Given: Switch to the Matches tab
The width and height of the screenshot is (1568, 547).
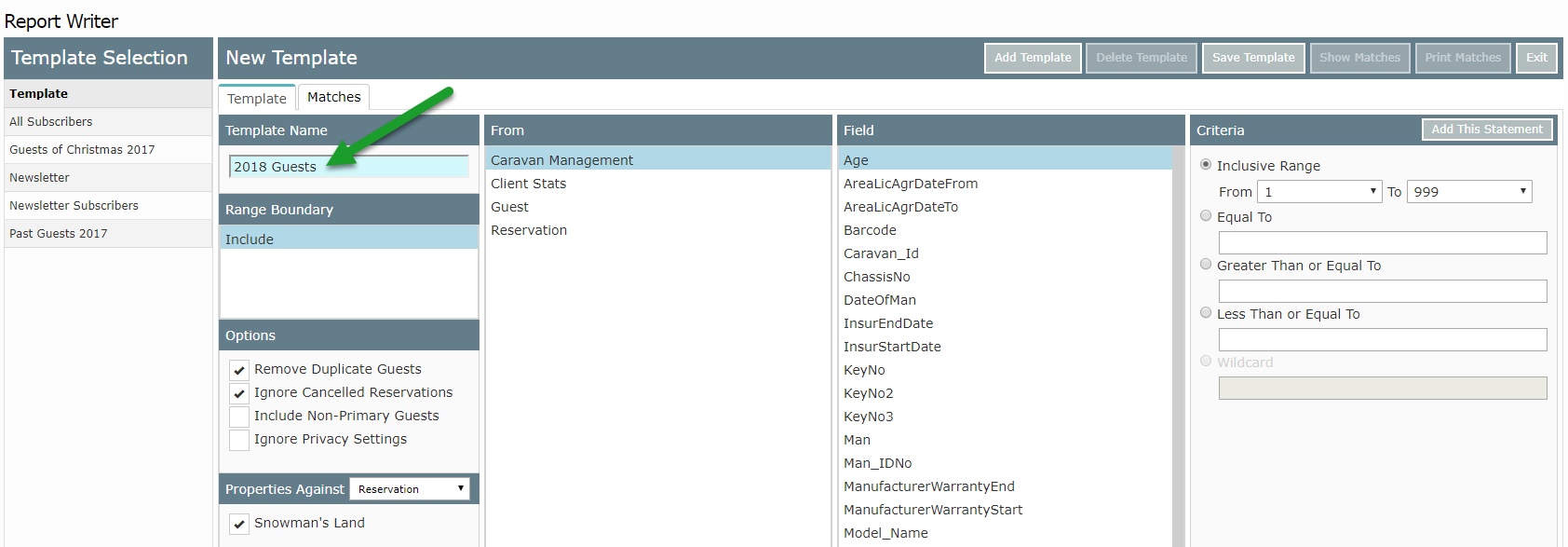Looking at the screenshot, I should pos(334,97).
